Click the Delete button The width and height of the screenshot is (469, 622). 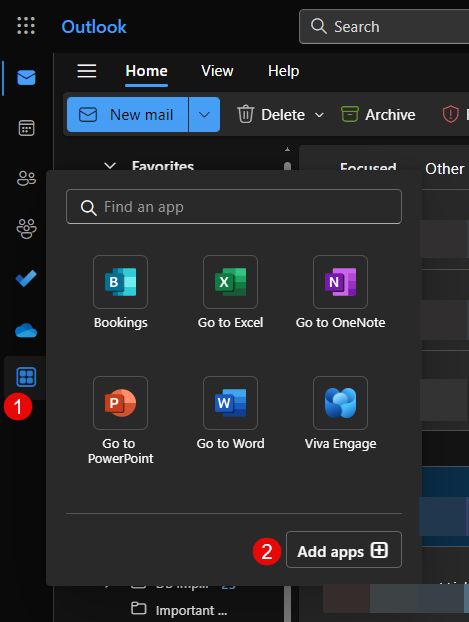271,115
